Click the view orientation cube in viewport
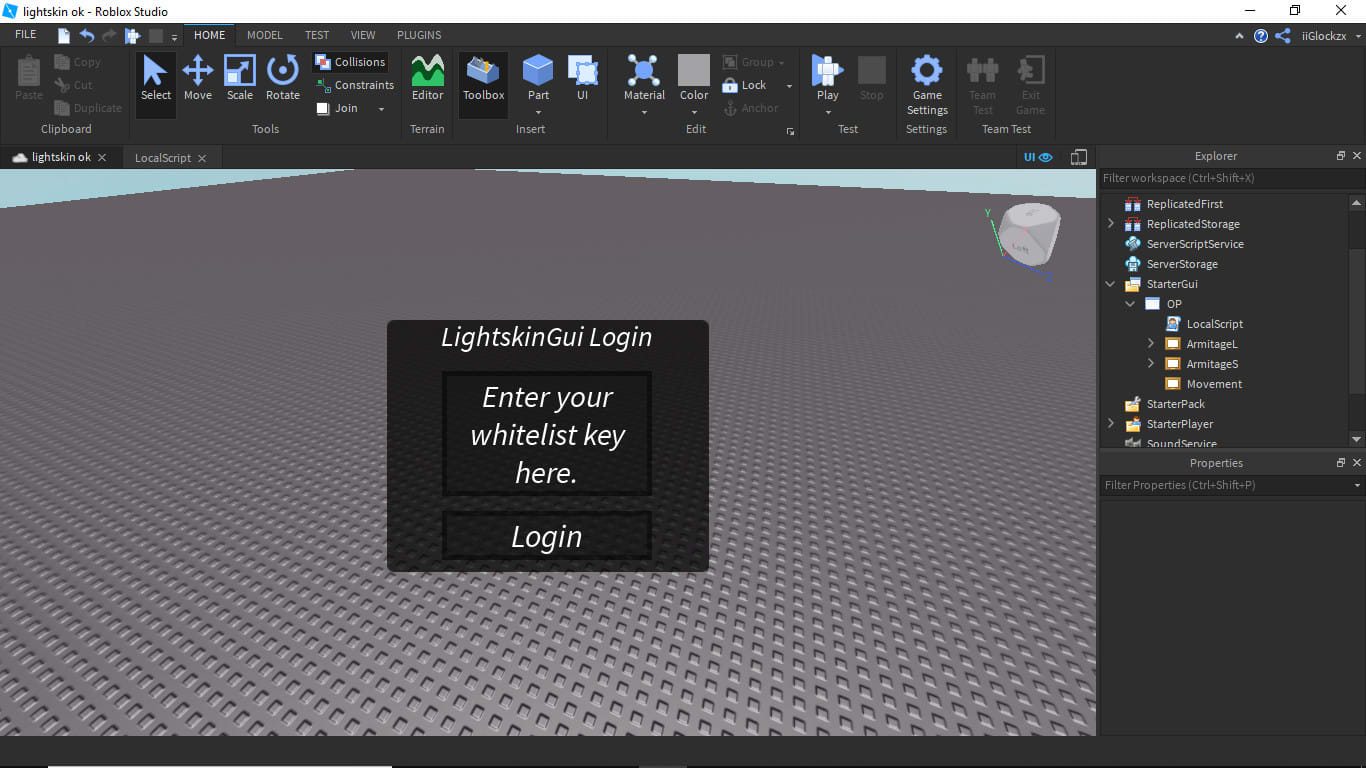Screen dimensions: 1366x768 point(1030,235)
